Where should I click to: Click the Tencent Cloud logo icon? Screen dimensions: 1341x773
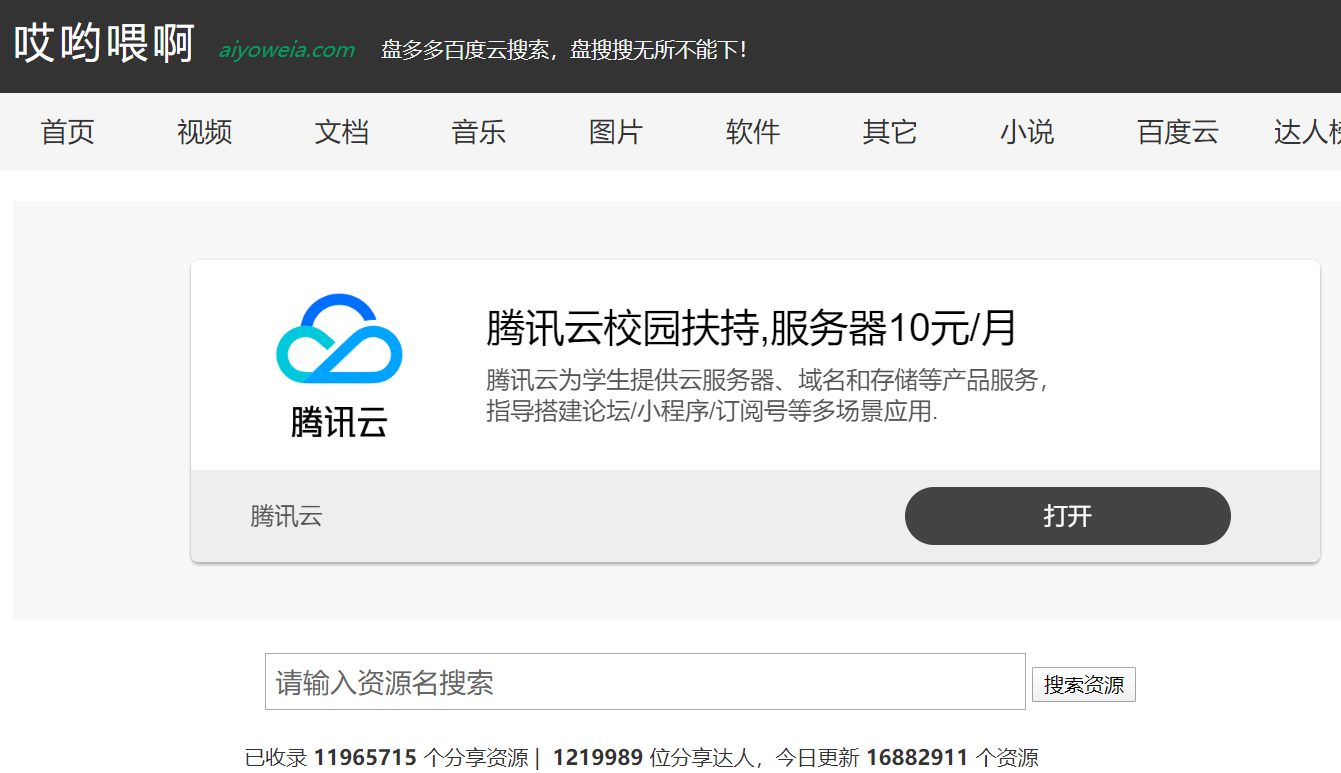[339, 338]
